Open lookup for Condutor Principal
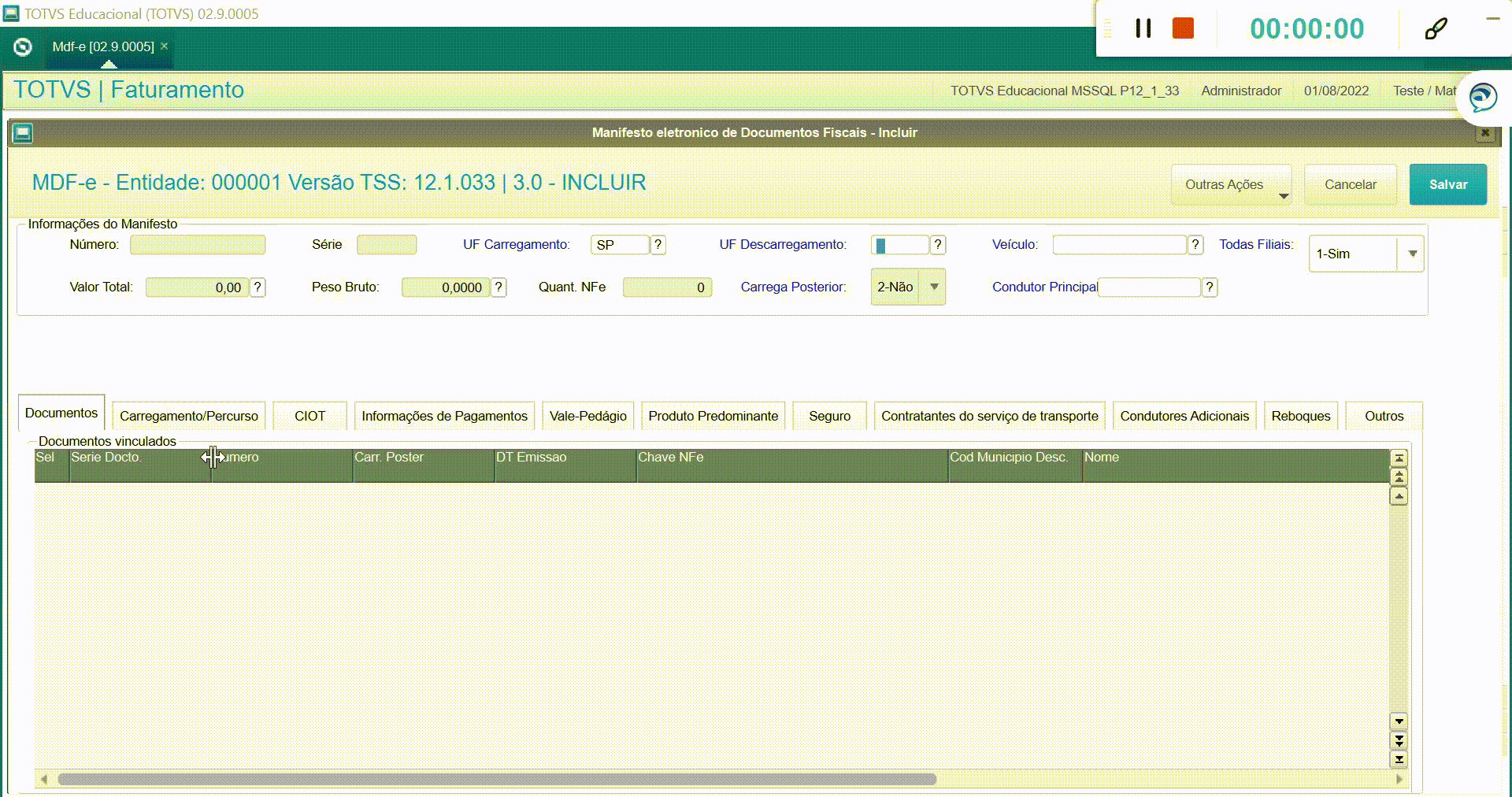The width and height of the screenshot is (1512, 797). (x=1210, y=287)
